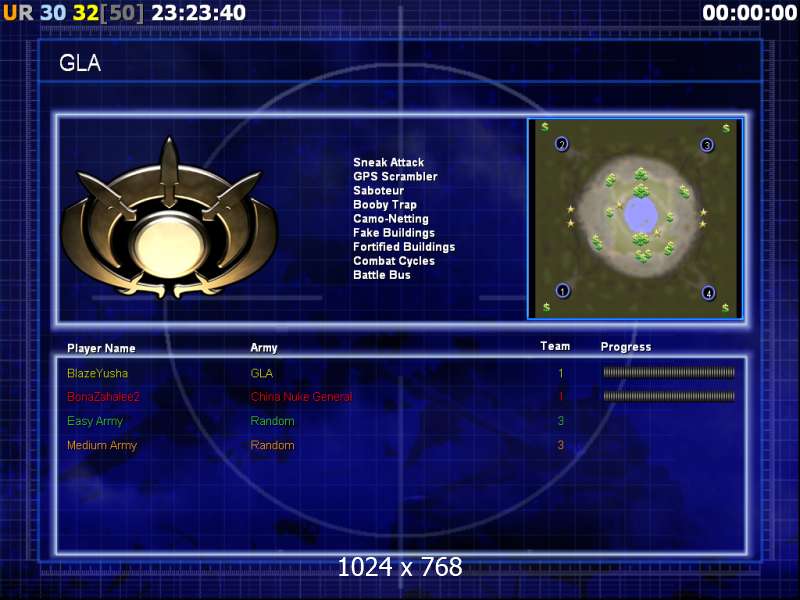Click the 00:00:00 game timer
Viewport: 800px width, 600px height.
749,13
